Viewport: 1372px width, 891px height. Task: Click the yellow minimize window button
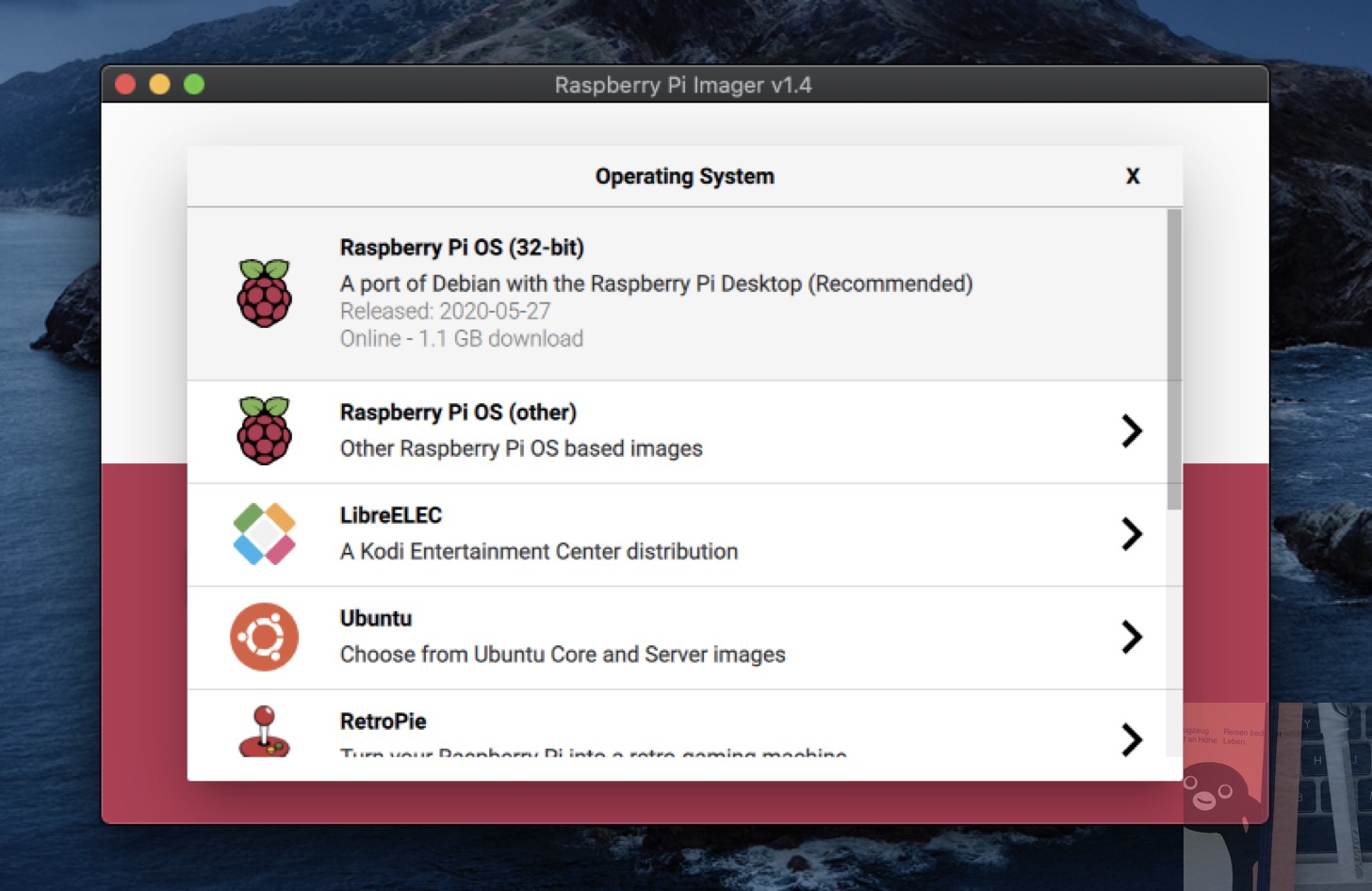(x=160, y=85)
